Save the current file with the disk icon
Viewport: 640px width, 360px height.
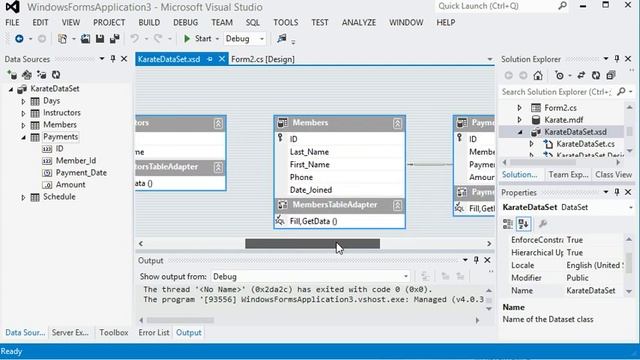point(100,39)
